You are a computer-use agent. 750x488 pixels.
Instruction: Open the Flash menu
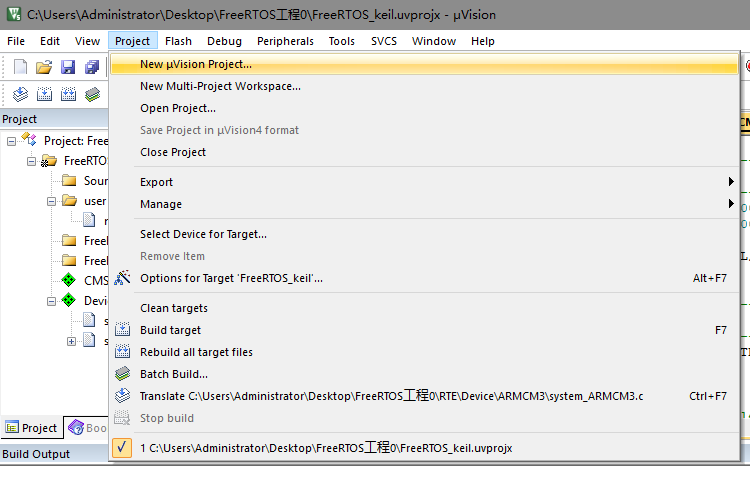point(178,41)
